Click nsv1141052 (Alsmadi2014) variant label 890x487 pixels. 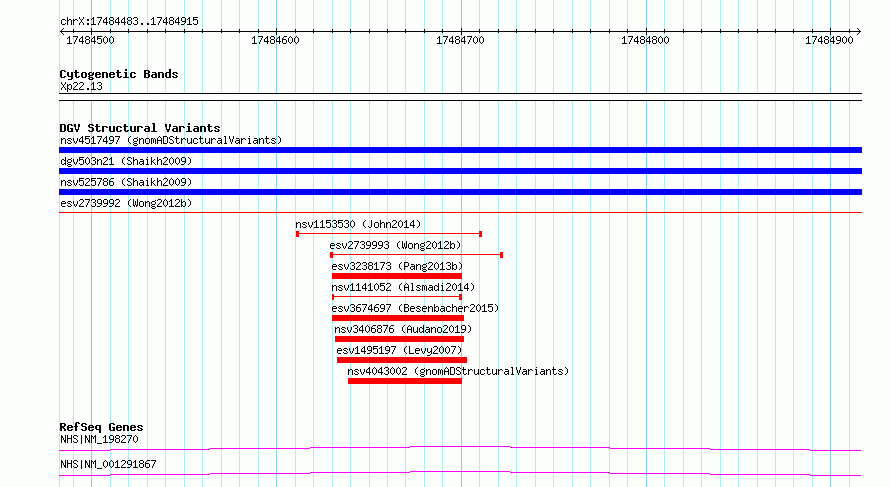[403, 287]
